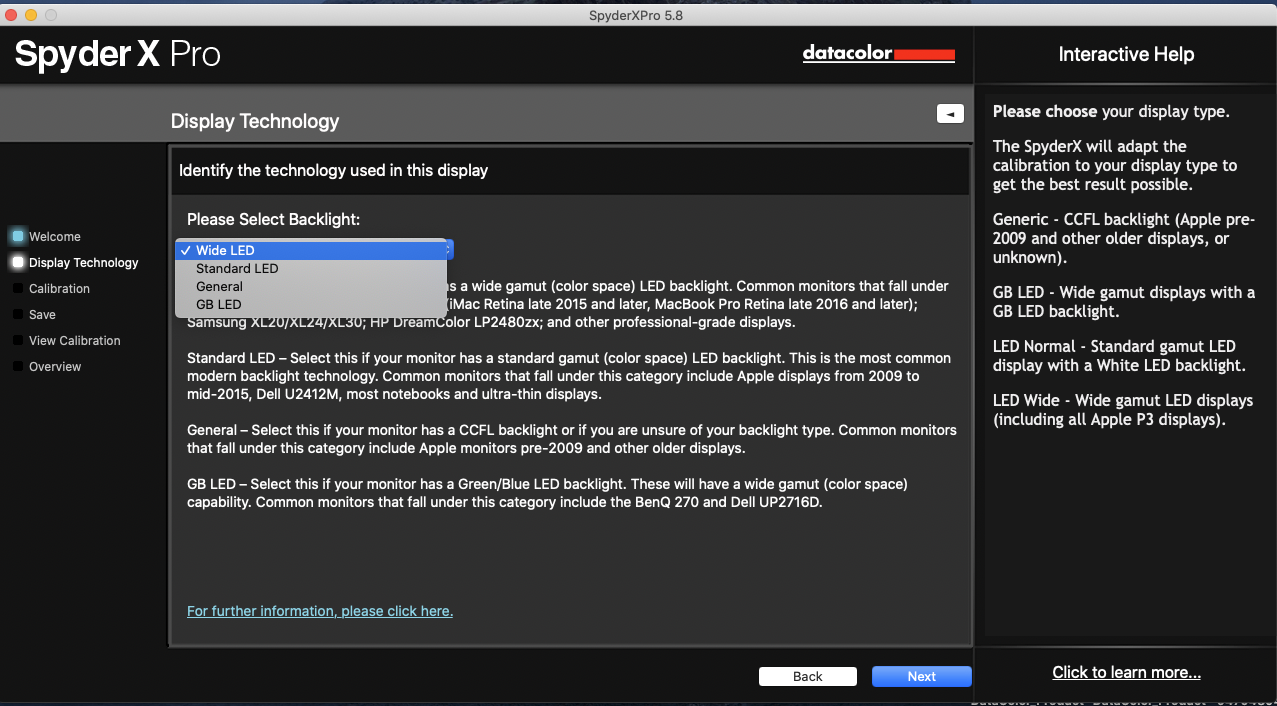
Task: Click the datacolor logo
Action: 878,54
